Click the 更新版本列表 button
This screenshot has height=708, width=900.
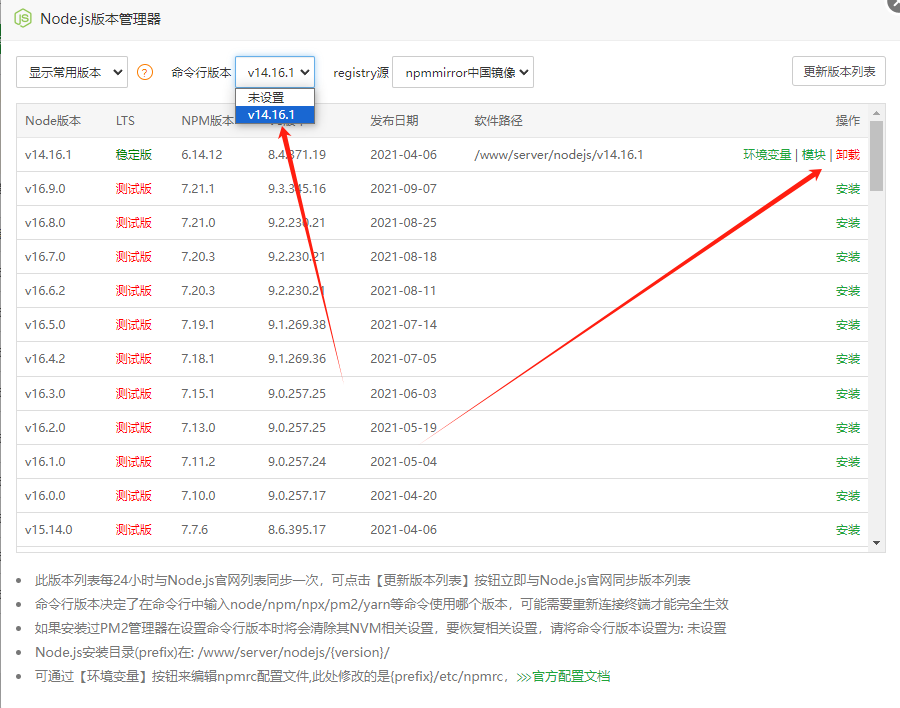click(839, 71)
